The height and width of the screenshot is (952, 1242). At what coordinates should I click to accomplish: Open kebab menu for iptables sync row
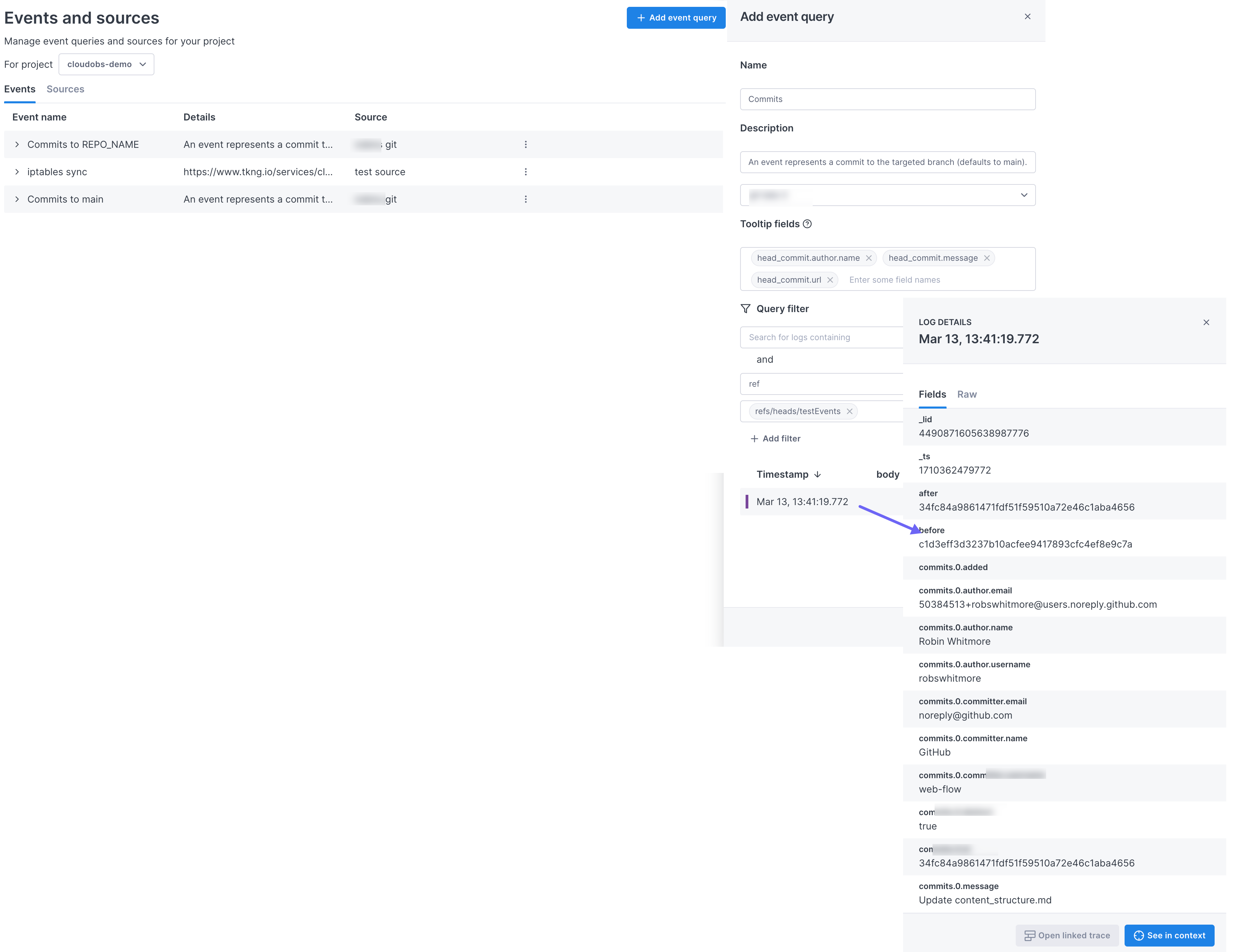coord(525,171)
